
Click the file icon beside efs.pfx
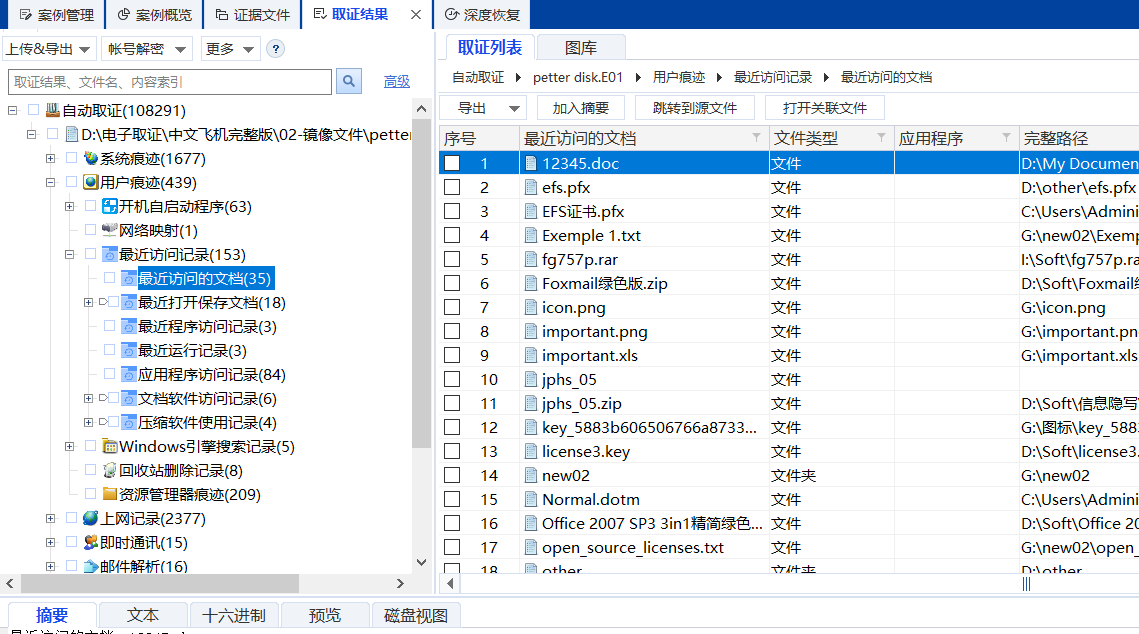531,187
